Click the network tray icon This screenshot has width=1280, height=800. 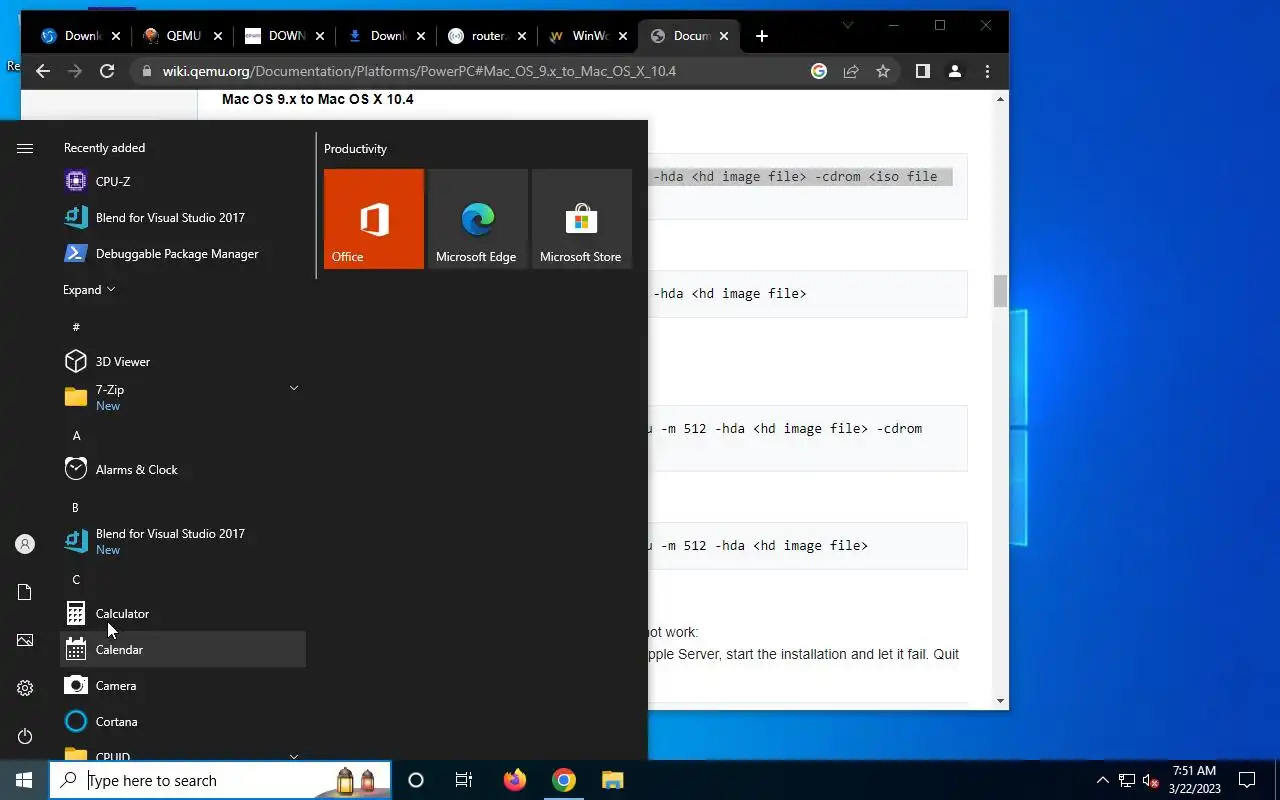pyautogui.click(x=1127, y=780)
